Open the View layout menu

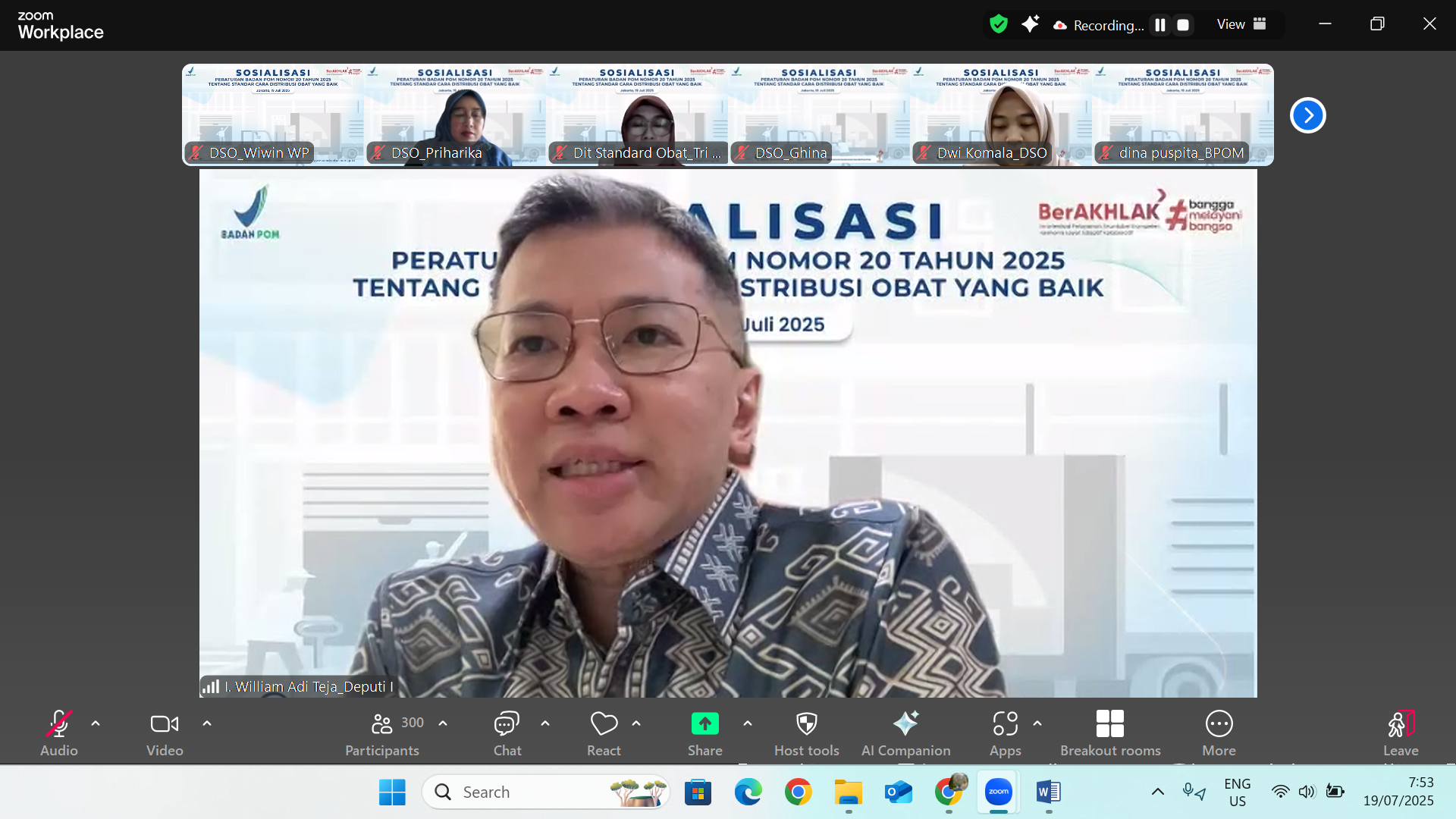point(1241,24)
